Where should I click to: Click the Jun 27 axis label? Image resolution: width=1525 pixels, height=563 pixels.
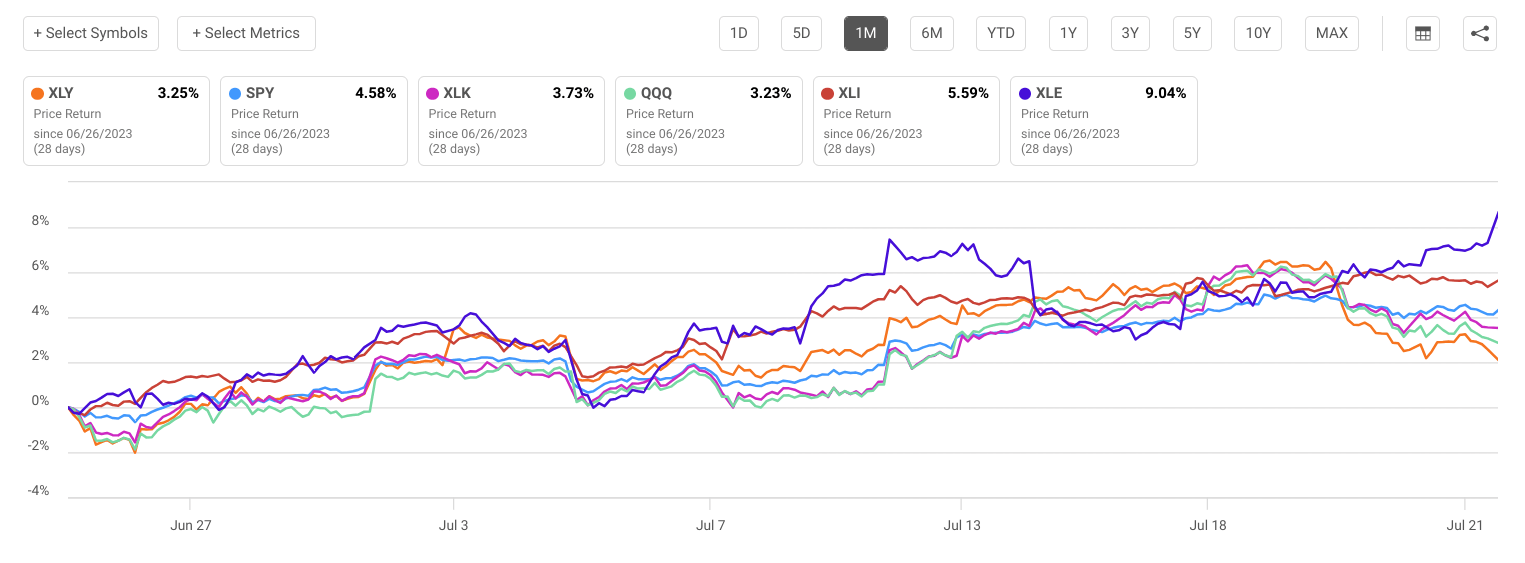click(x=190, y=525)
